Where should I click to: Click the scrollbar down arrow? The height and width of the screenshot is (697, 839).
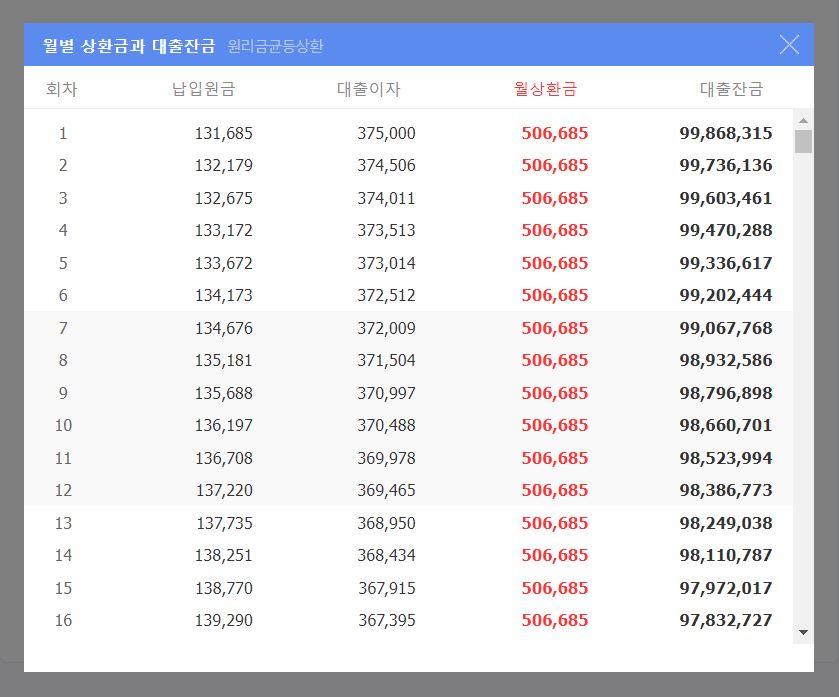pos(803,632)
